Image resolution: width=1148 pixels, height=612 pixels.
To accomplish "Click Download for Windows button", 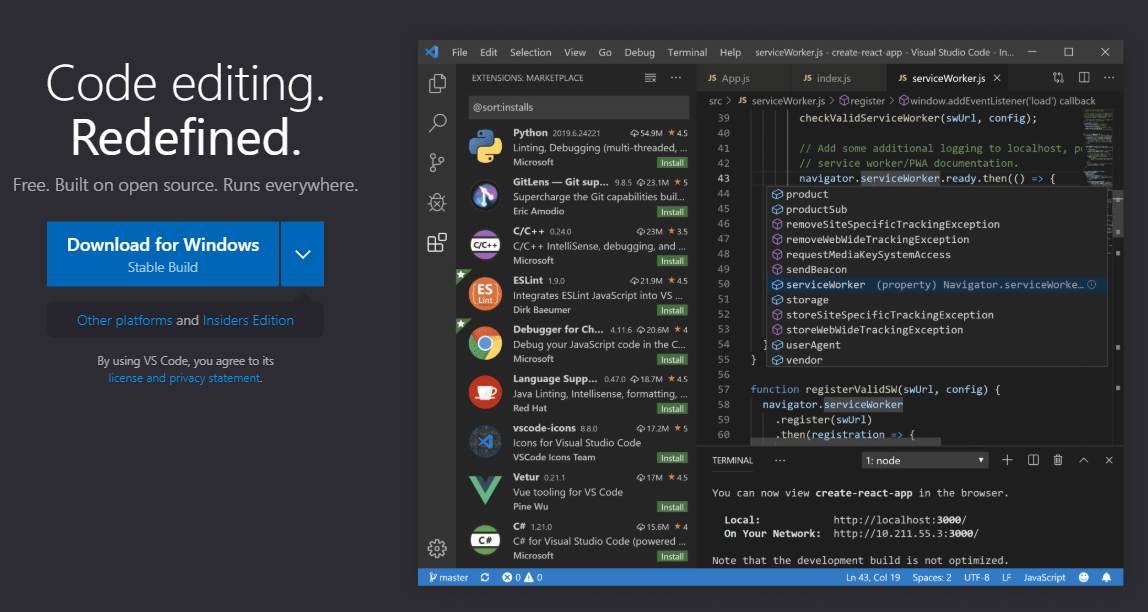I will [x=163, y=254].
